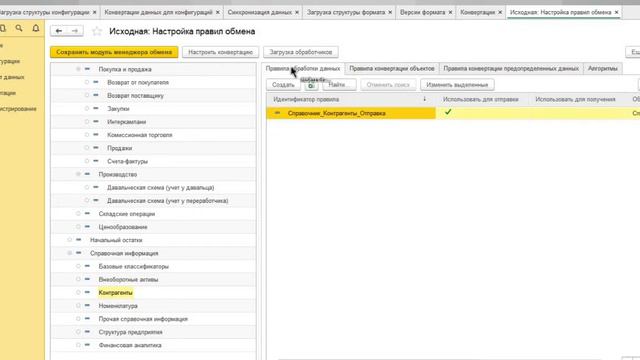Image resolution: width=640 pixels, height=360 pixels.
Task: Select Возврат поставщику in the tree
Action: [x=136, y=96]
